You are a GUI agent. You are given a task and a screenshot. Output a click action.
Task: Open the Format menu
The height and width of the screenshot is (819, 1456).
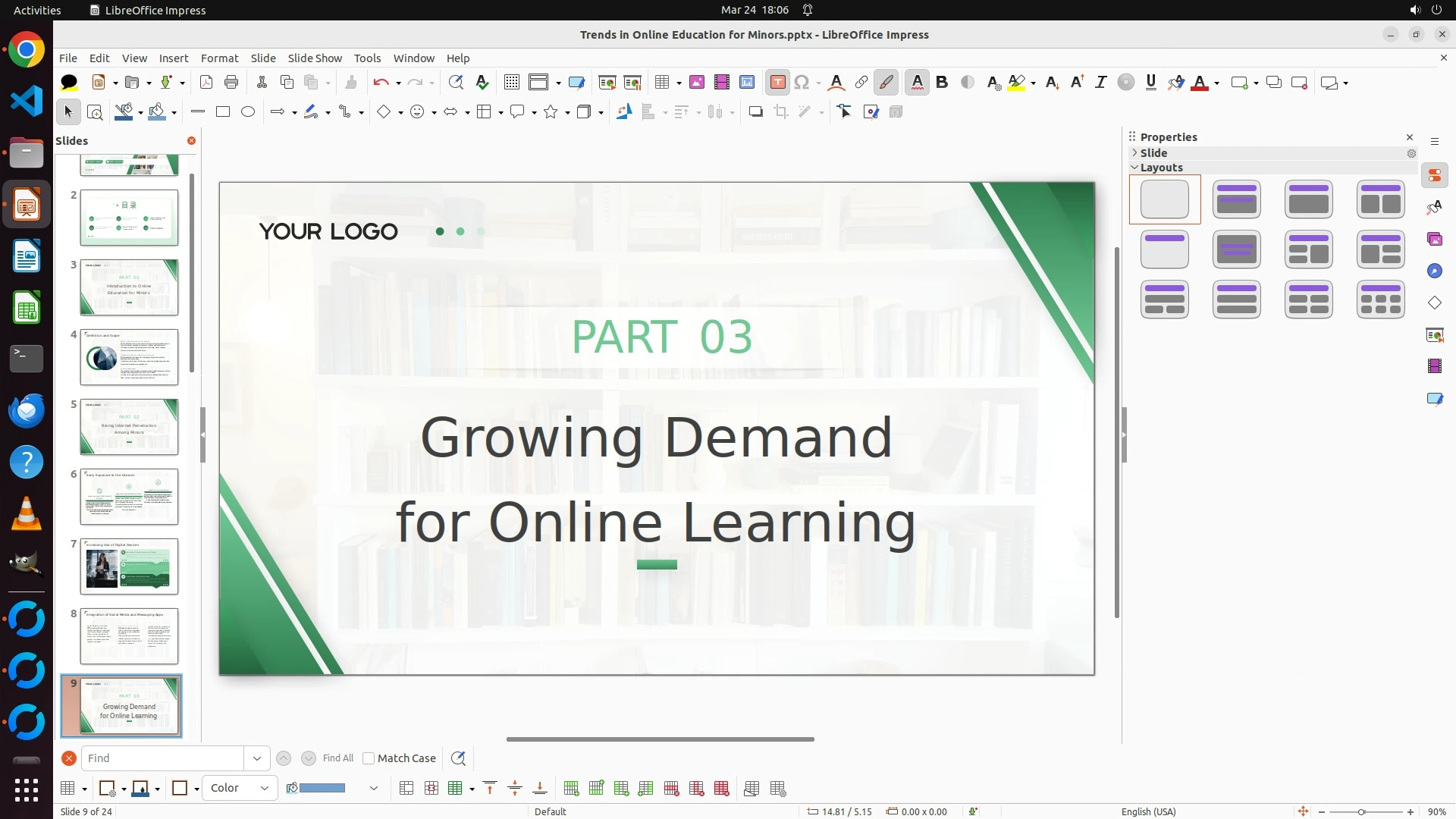coord(219,58)
